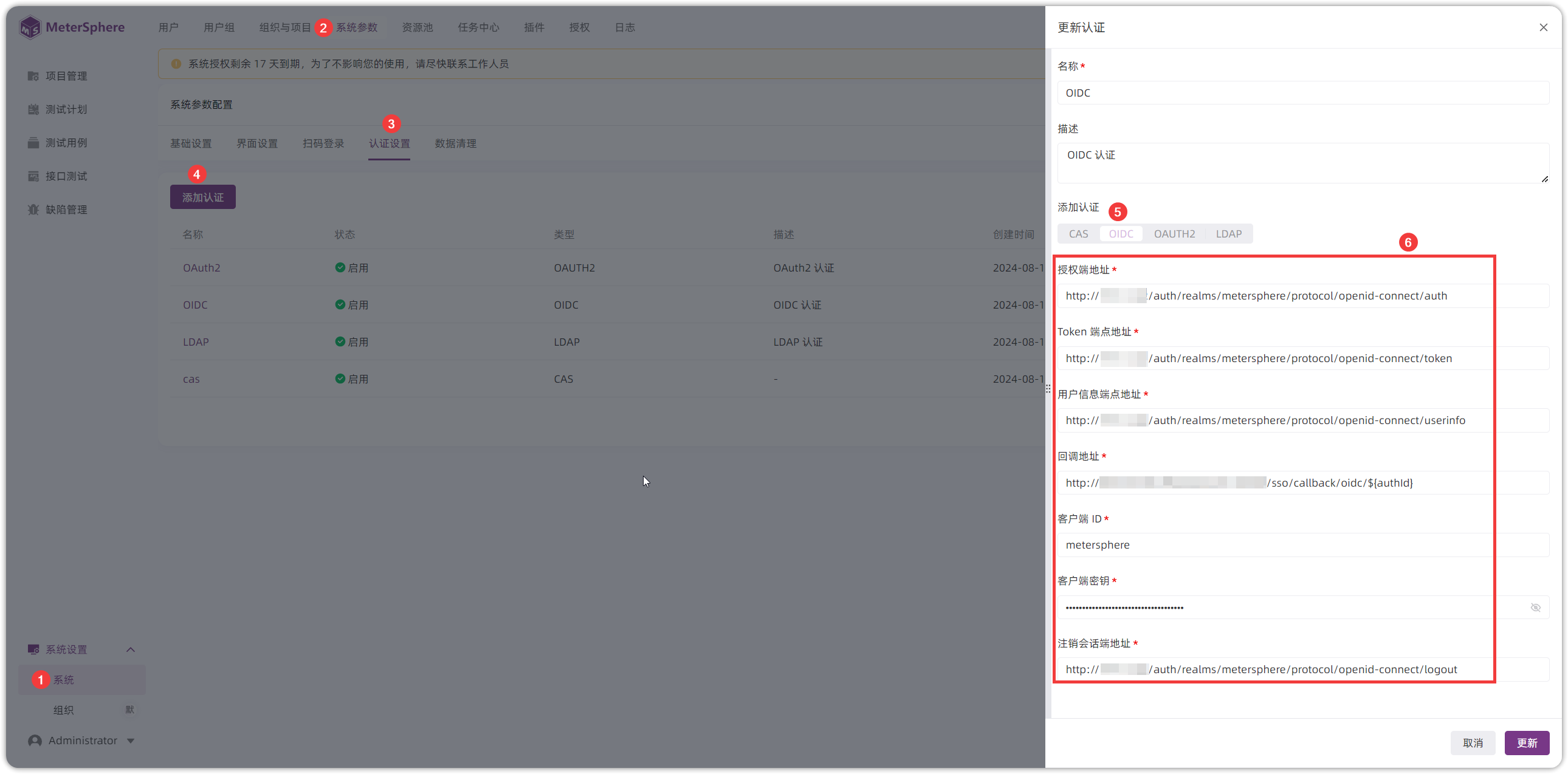Open the 用户组 top menu
1568x774 pixels.
[x=219, y=27]
